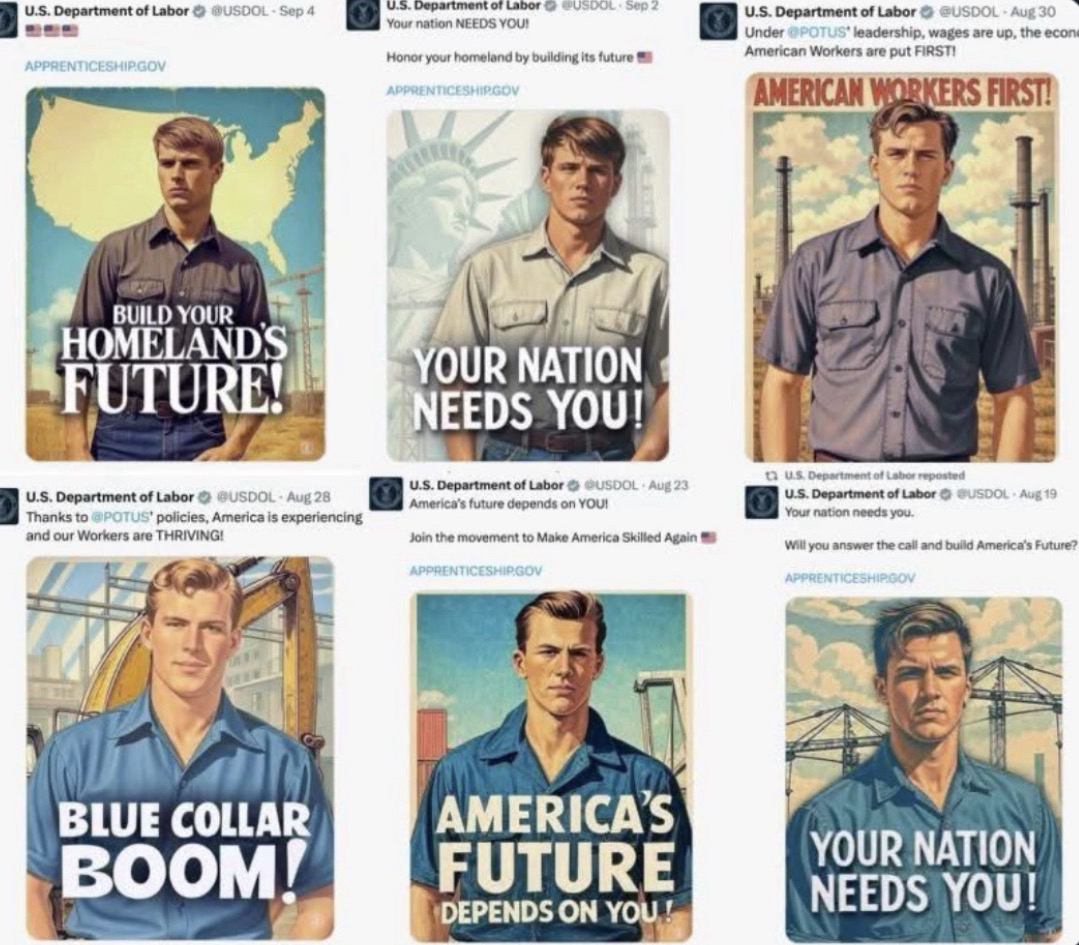The height and width of the screenshot is (945, 1079).
Task: Open the America's Future Depends On You poster
Action: pos(551,767)
